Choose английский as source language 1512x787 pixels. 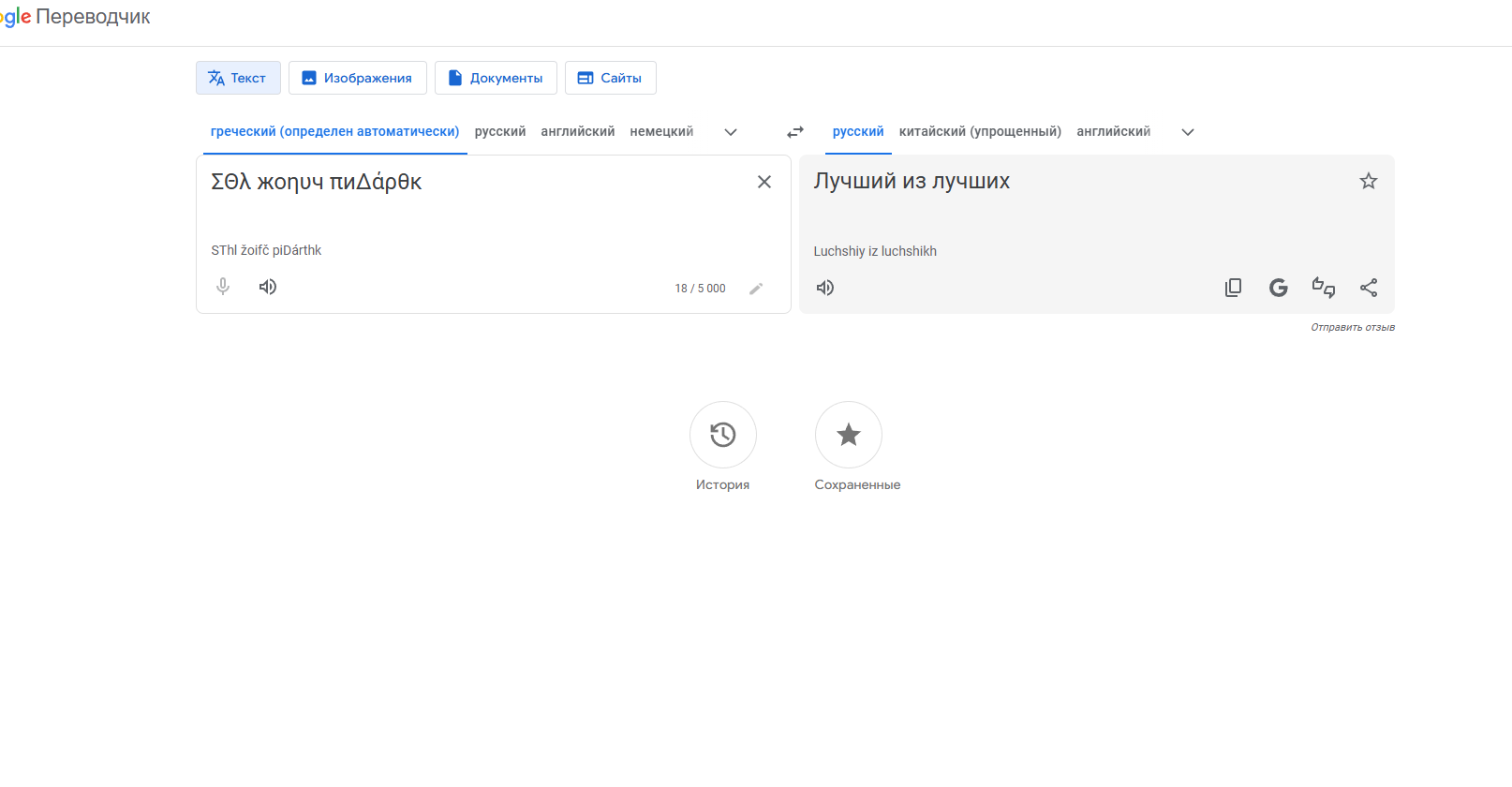pyautogui.click(x=578, y=132)
